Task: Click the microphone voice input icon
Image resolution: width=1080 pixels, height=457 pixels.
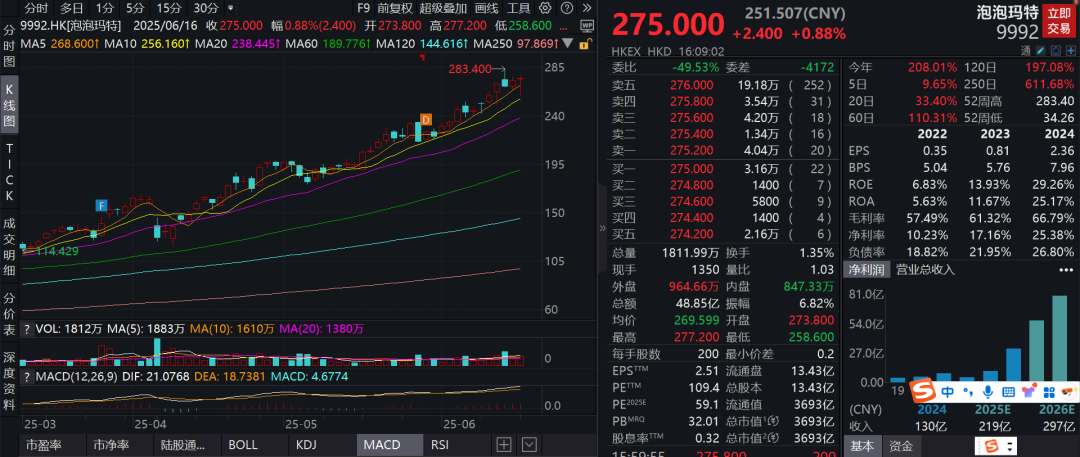Action: 988,392
